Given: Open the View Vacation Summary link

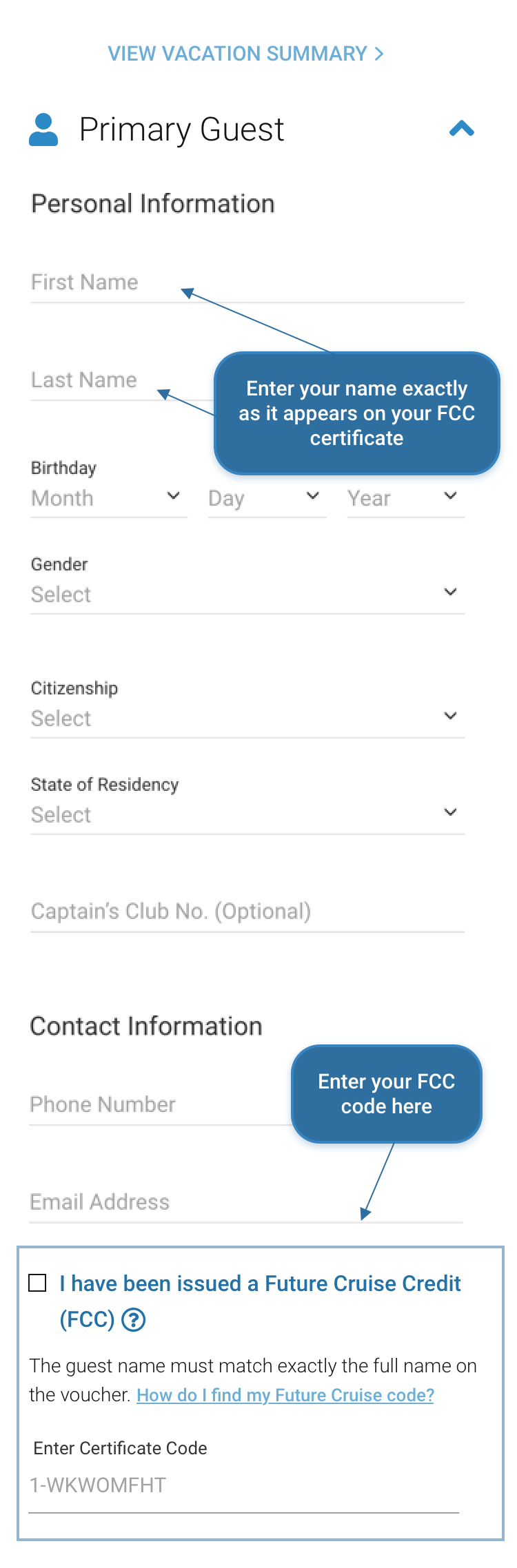Looking at the screenshot, I should (245, 54).
